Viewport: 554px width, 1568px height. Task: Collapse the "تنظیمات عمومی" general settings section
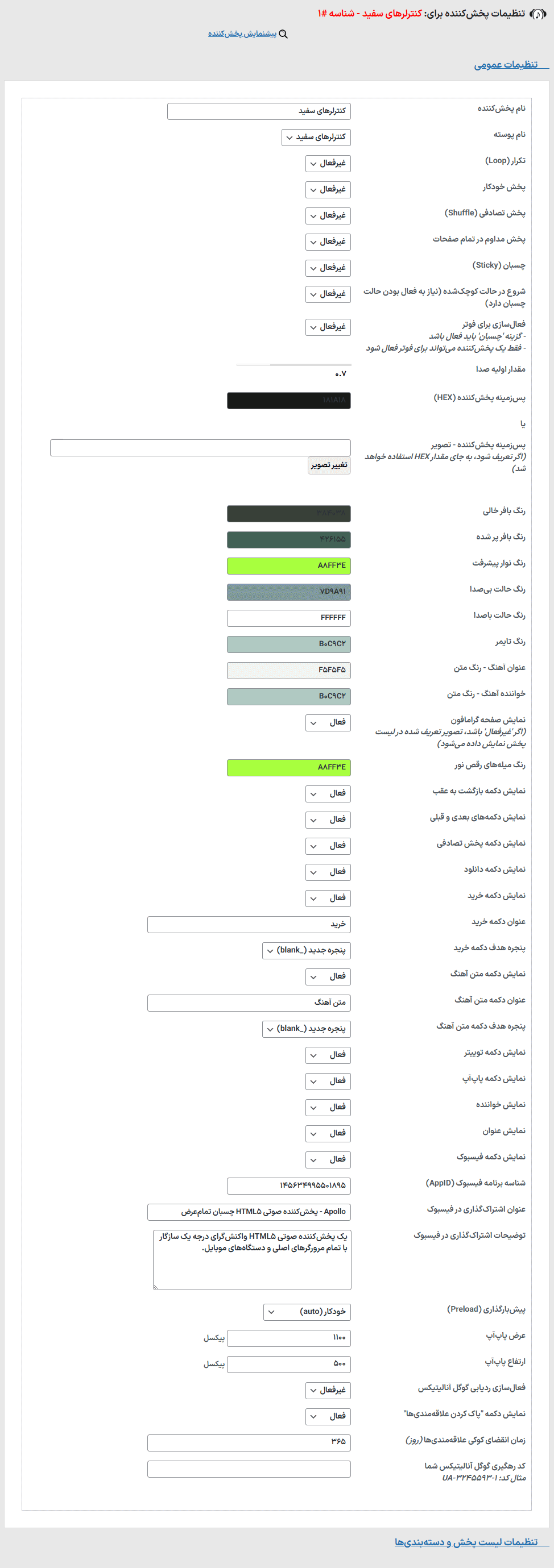click(505, 65)
